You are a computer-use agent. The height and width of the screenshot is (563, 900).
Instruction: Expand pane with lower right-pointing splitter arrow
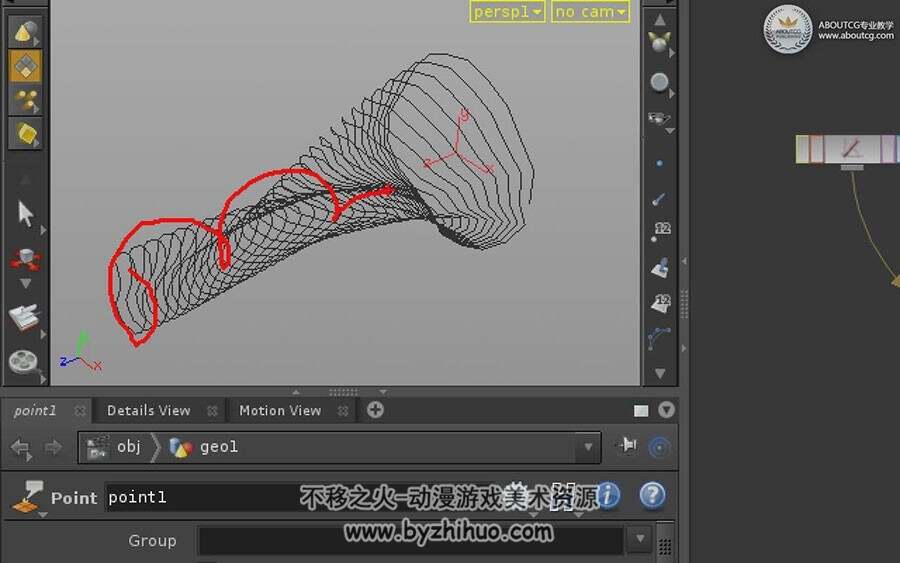point(684,348)
